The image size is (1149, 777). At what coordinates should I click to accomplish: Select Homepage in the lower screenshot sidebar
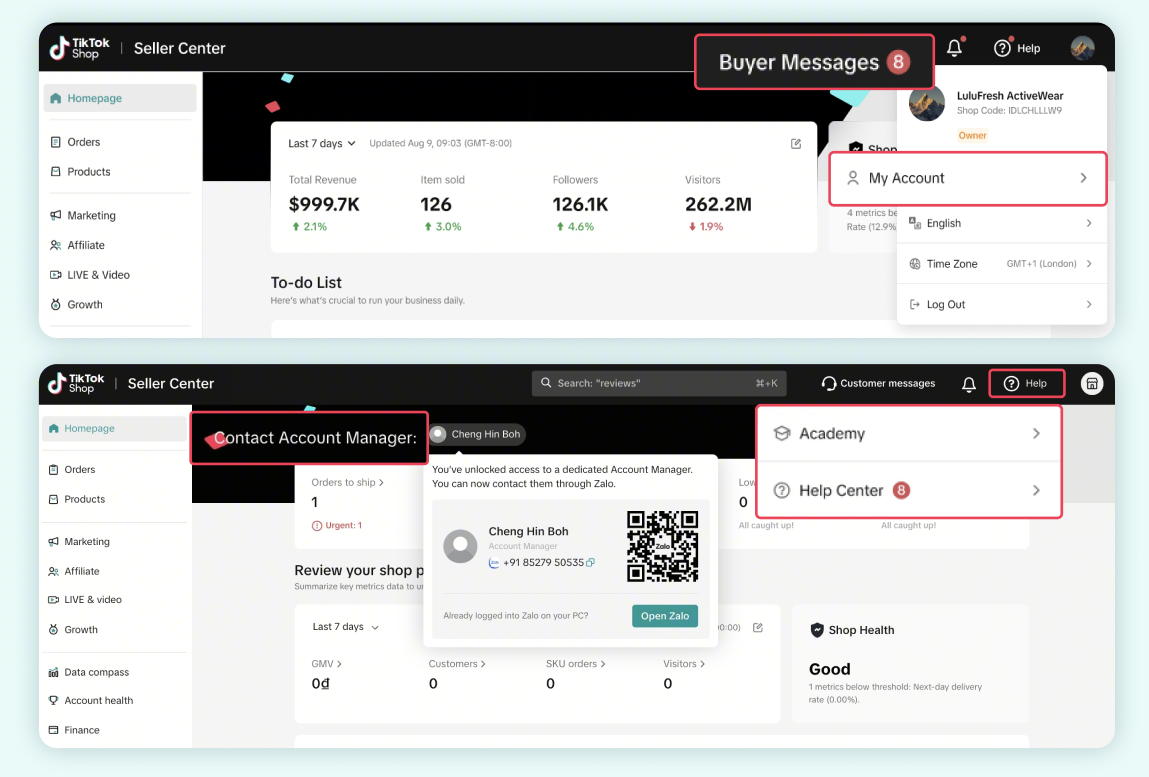coord(116,428)
